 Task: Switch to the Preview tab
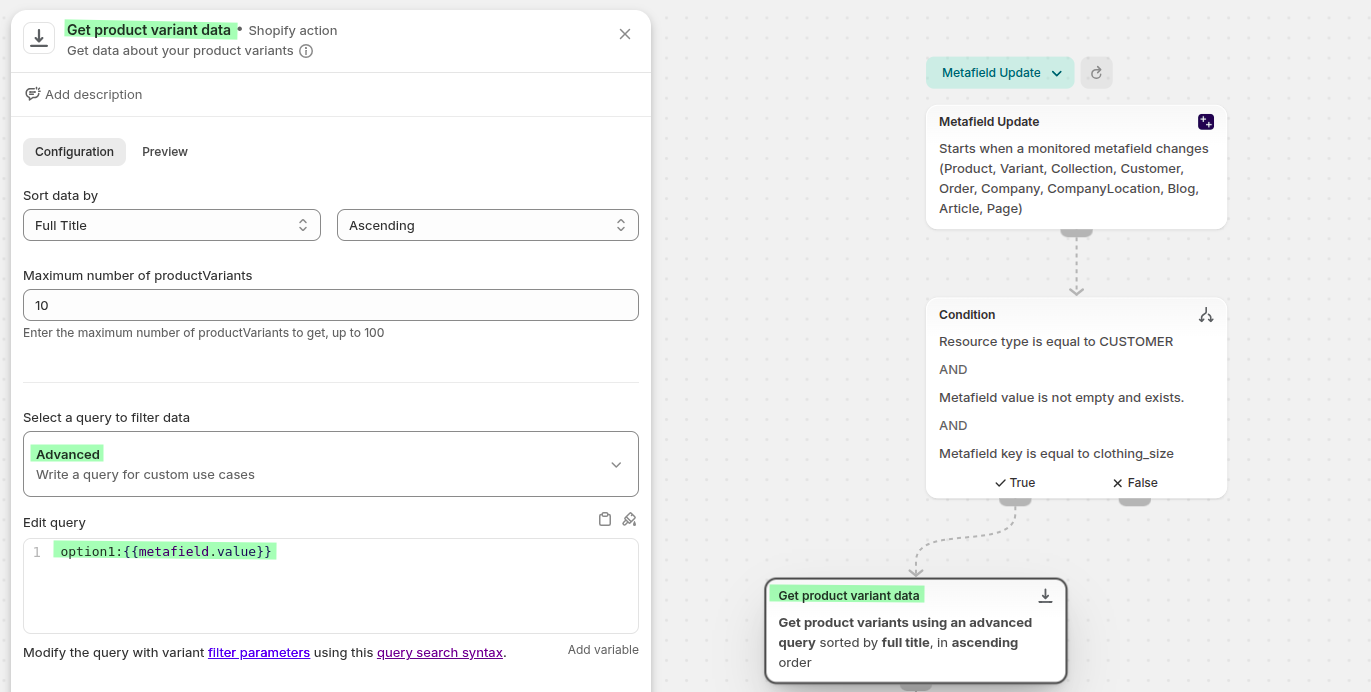click(165, 152)
